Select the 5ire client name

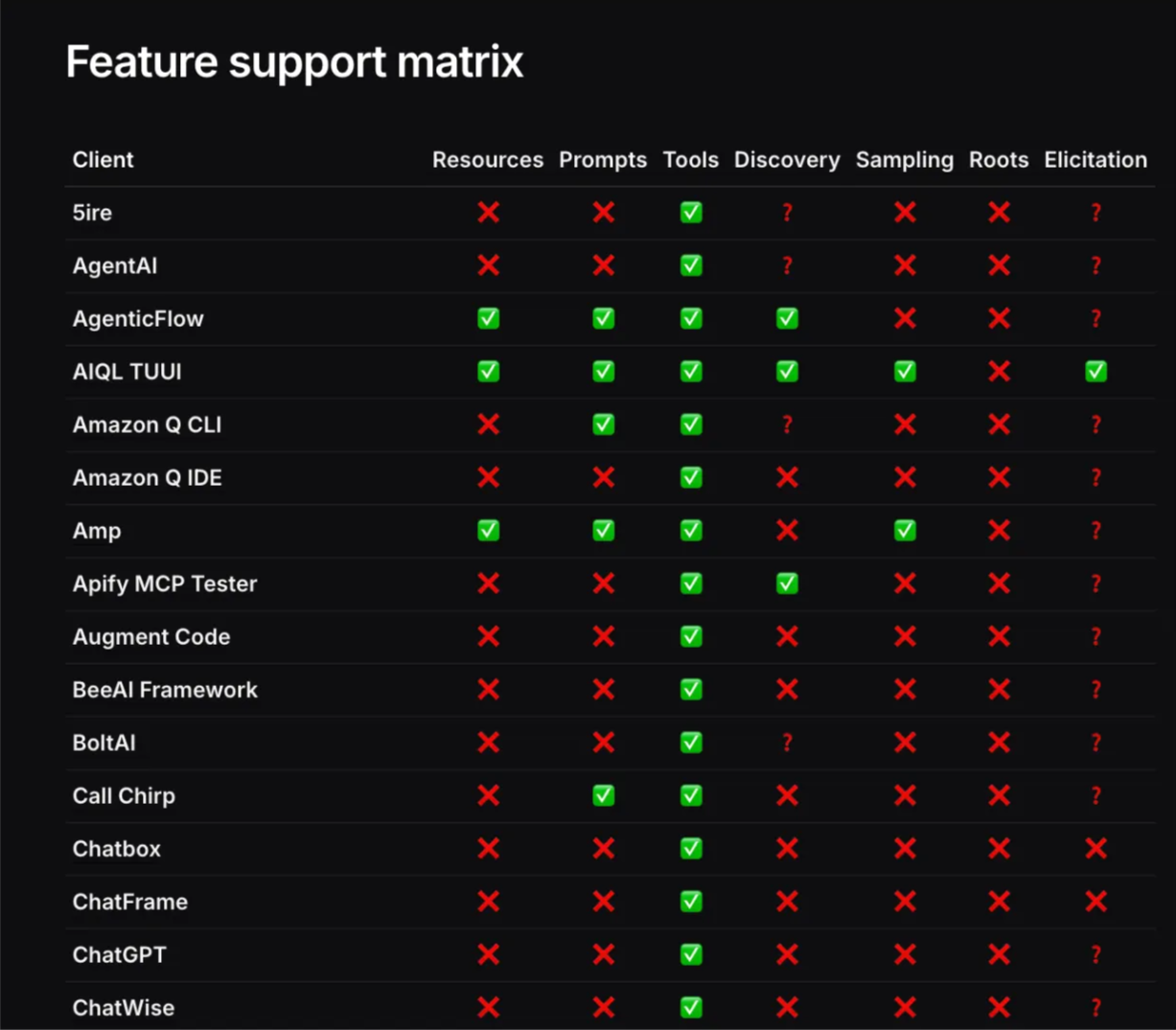tap(92, 213)
